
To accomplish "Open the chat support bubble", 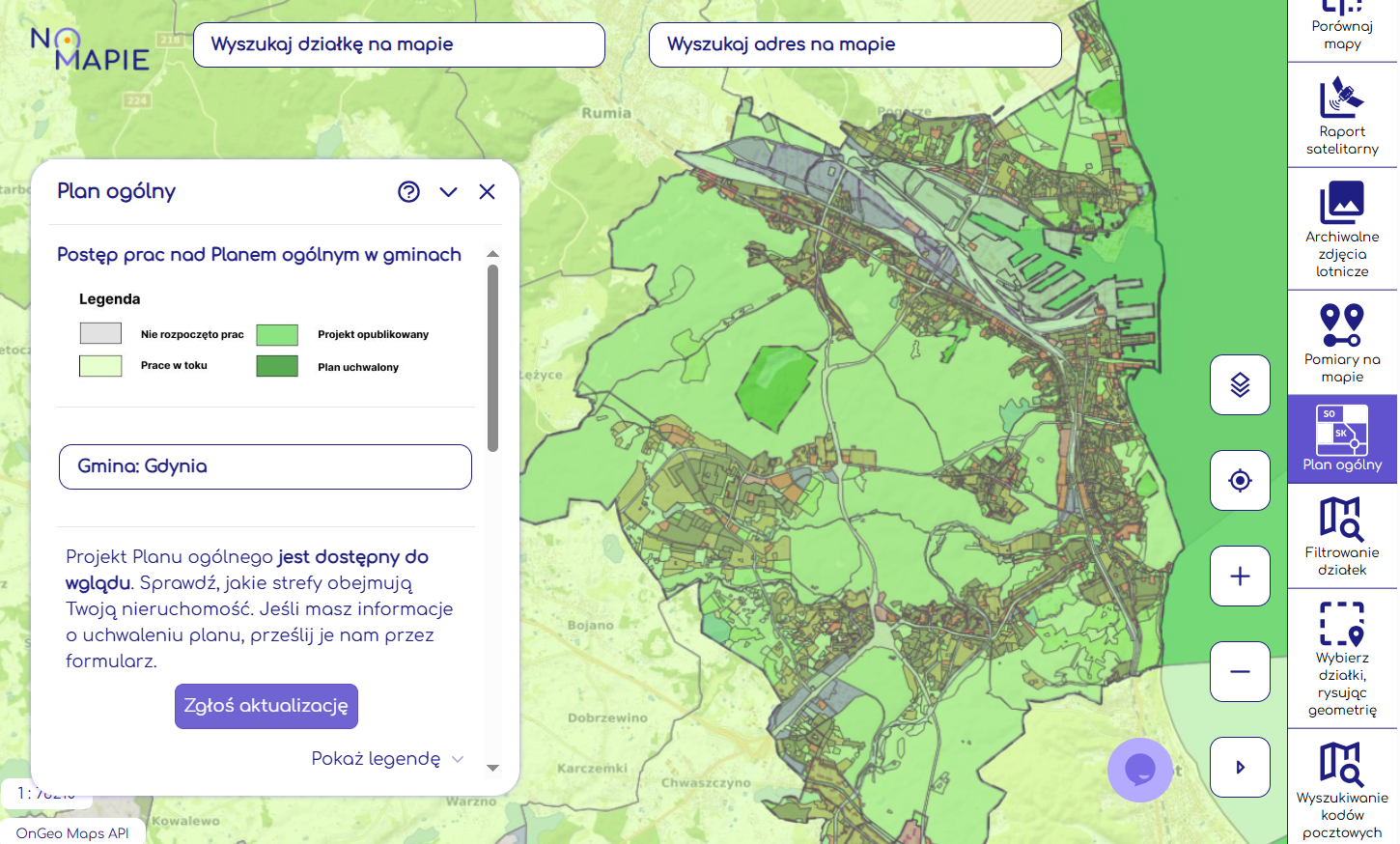I will point(1139,770).
